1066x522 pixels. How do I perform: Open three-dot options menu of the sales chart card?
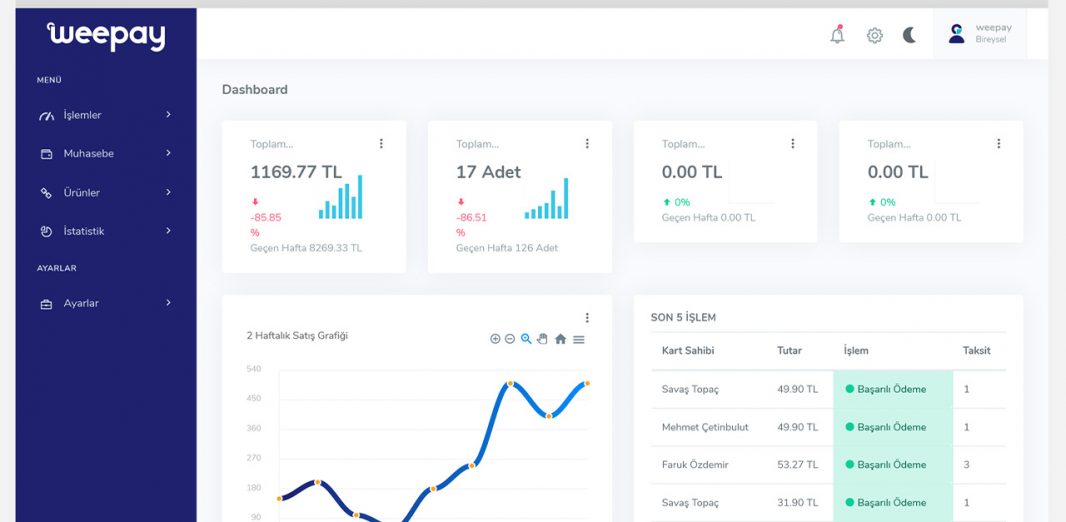tap(587, 317)
